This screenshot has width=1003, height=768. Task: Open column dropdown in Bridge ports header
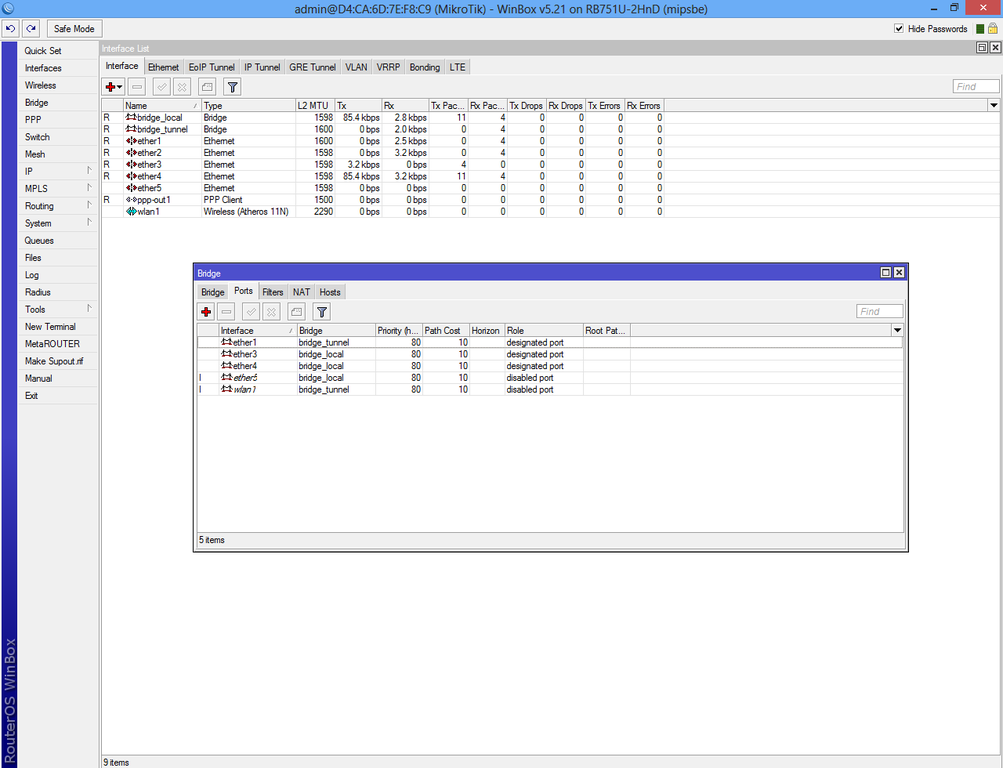coord(897,330)
